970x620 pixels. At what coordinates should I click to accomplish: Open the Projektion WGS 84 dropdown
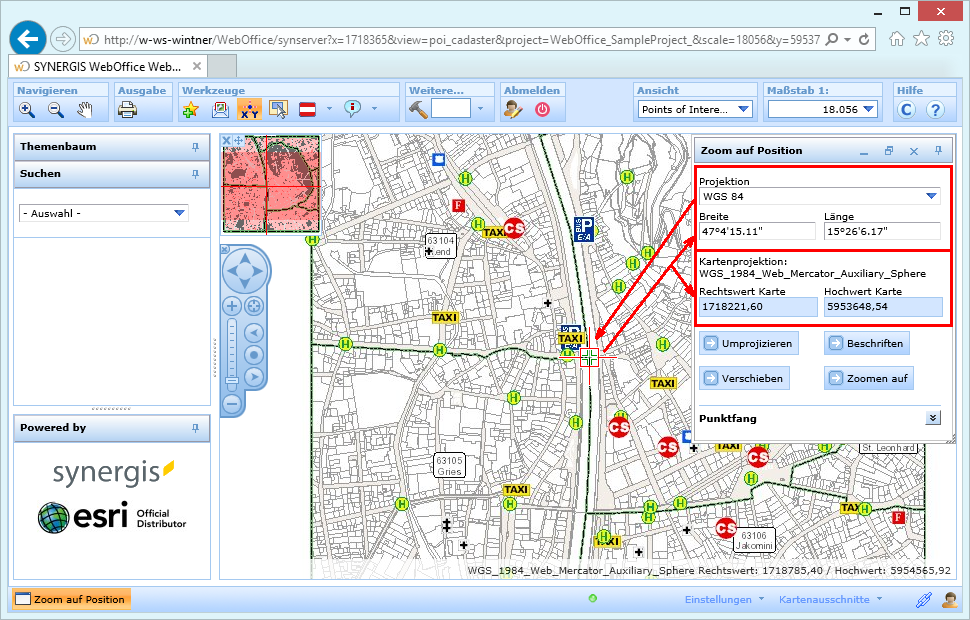[x=930, y=196]
